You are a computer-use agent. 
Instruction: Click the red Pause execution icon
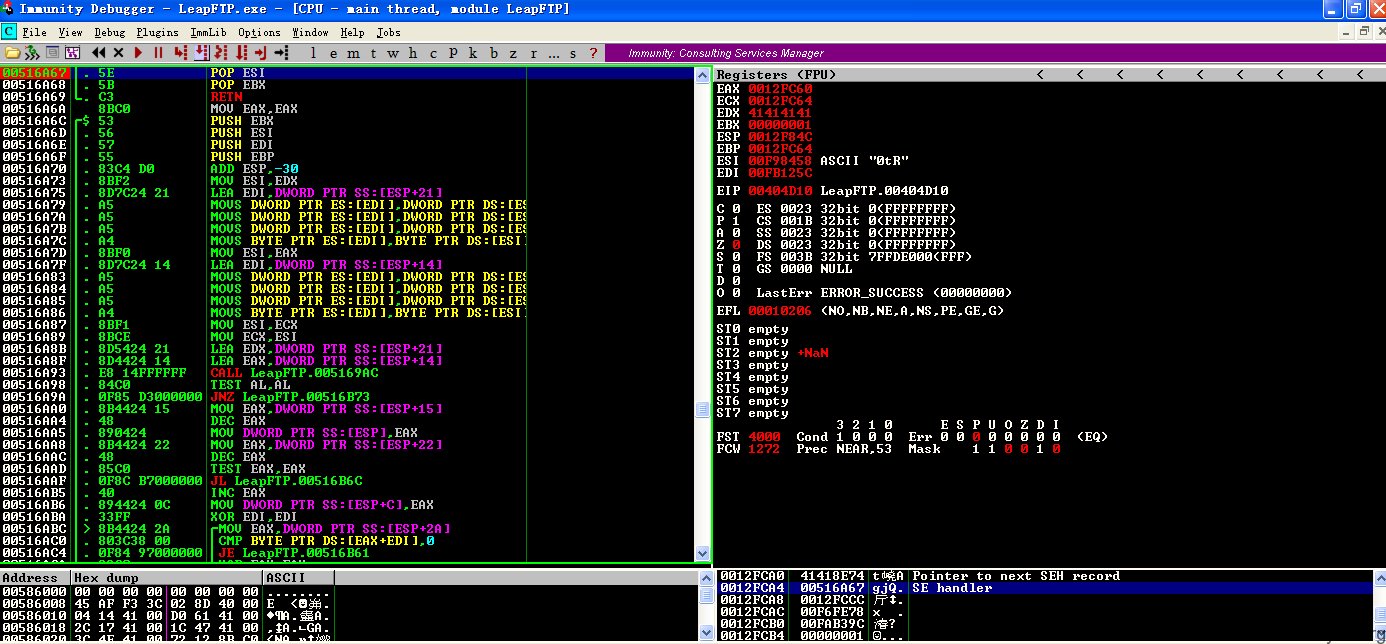tap(158, 52)
